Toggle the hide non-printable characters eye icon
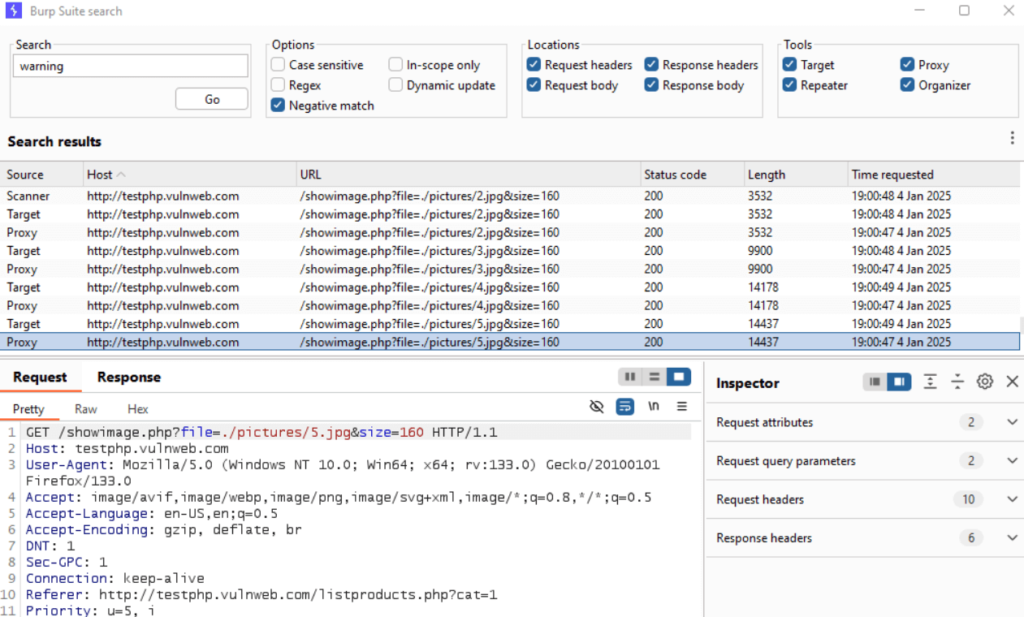The image size is (1024, 617). pos(596,407)
